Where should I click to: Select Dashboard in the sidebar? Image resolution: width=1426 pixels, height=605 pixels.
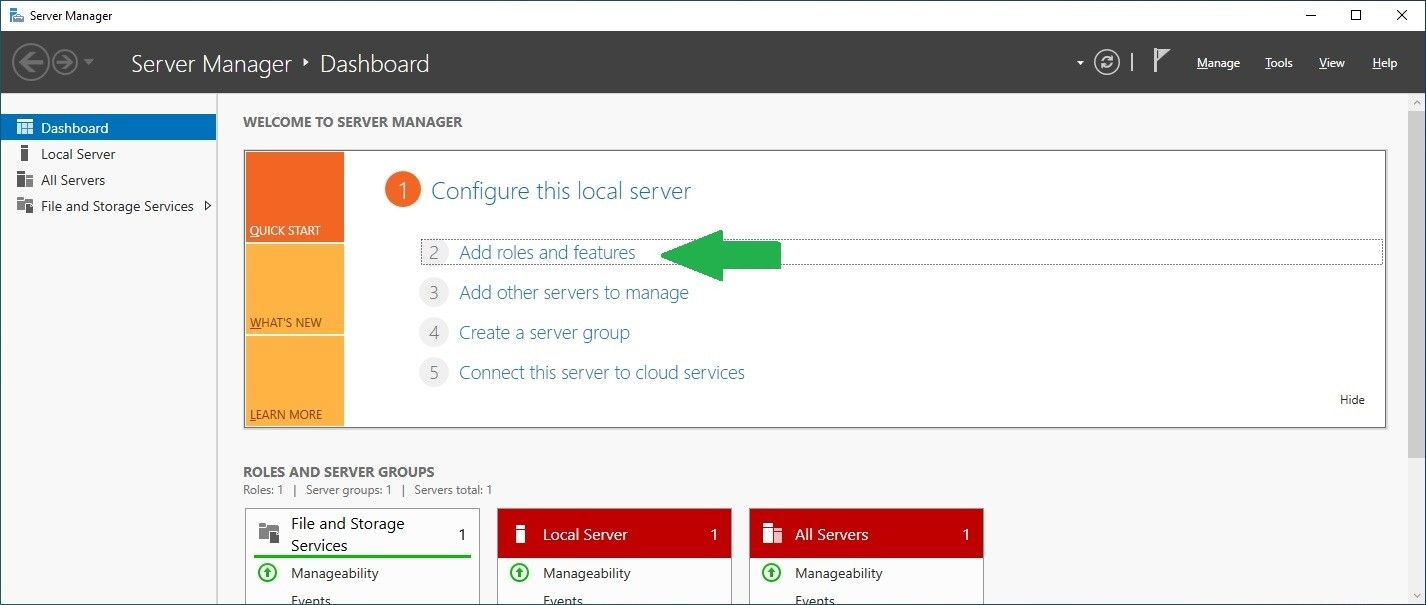pyautogui.click(x=108, y=128)
